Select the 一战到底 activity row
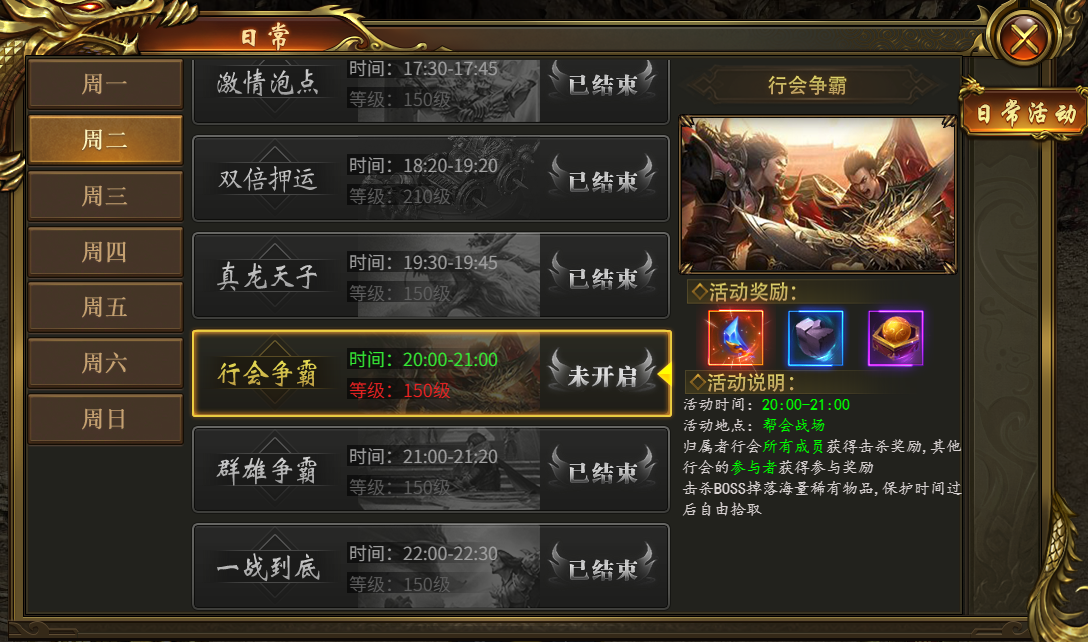Screen dimensions: 1088x642 (431, 567)
